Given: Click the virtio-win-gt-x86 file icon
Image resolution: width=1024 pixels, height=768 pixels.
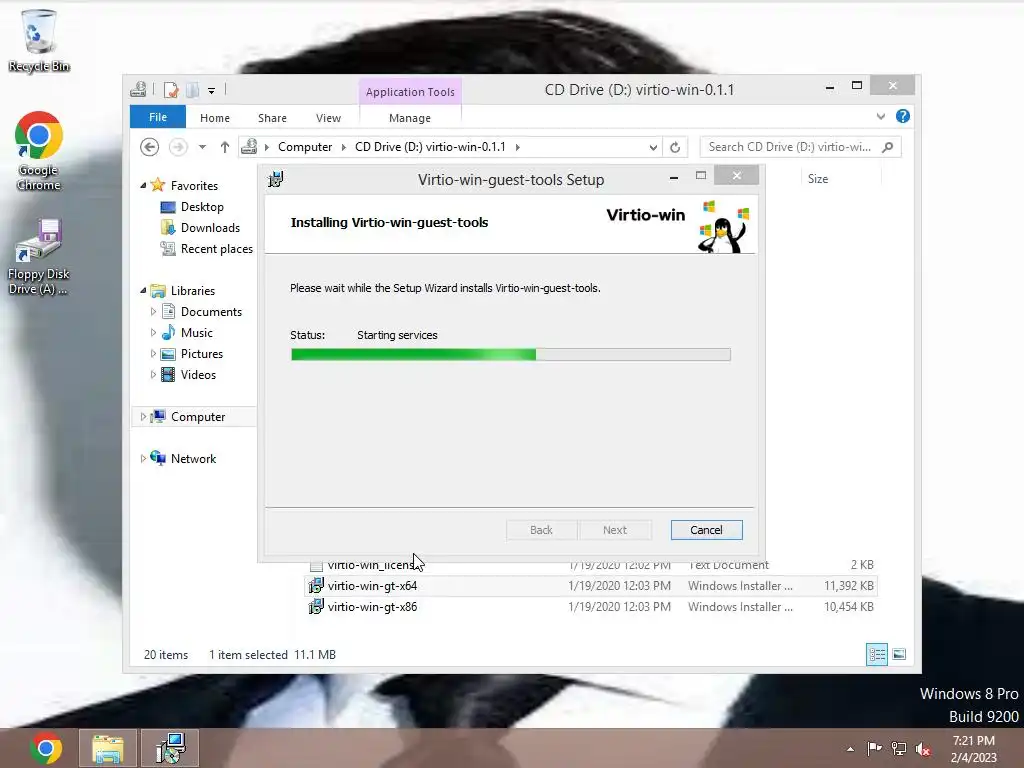Looking at the screenshot, I should coord(316,607).
